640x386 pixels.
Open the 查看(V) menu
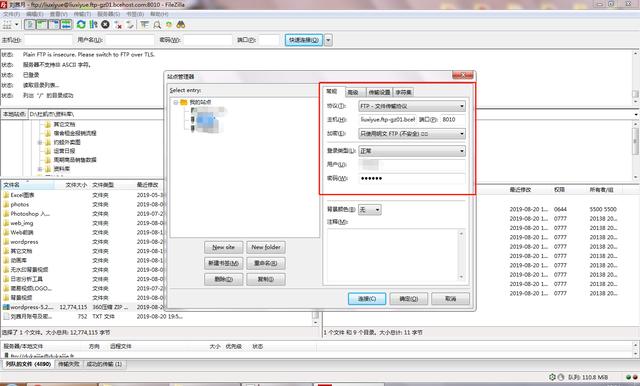(x=58, y=14)
